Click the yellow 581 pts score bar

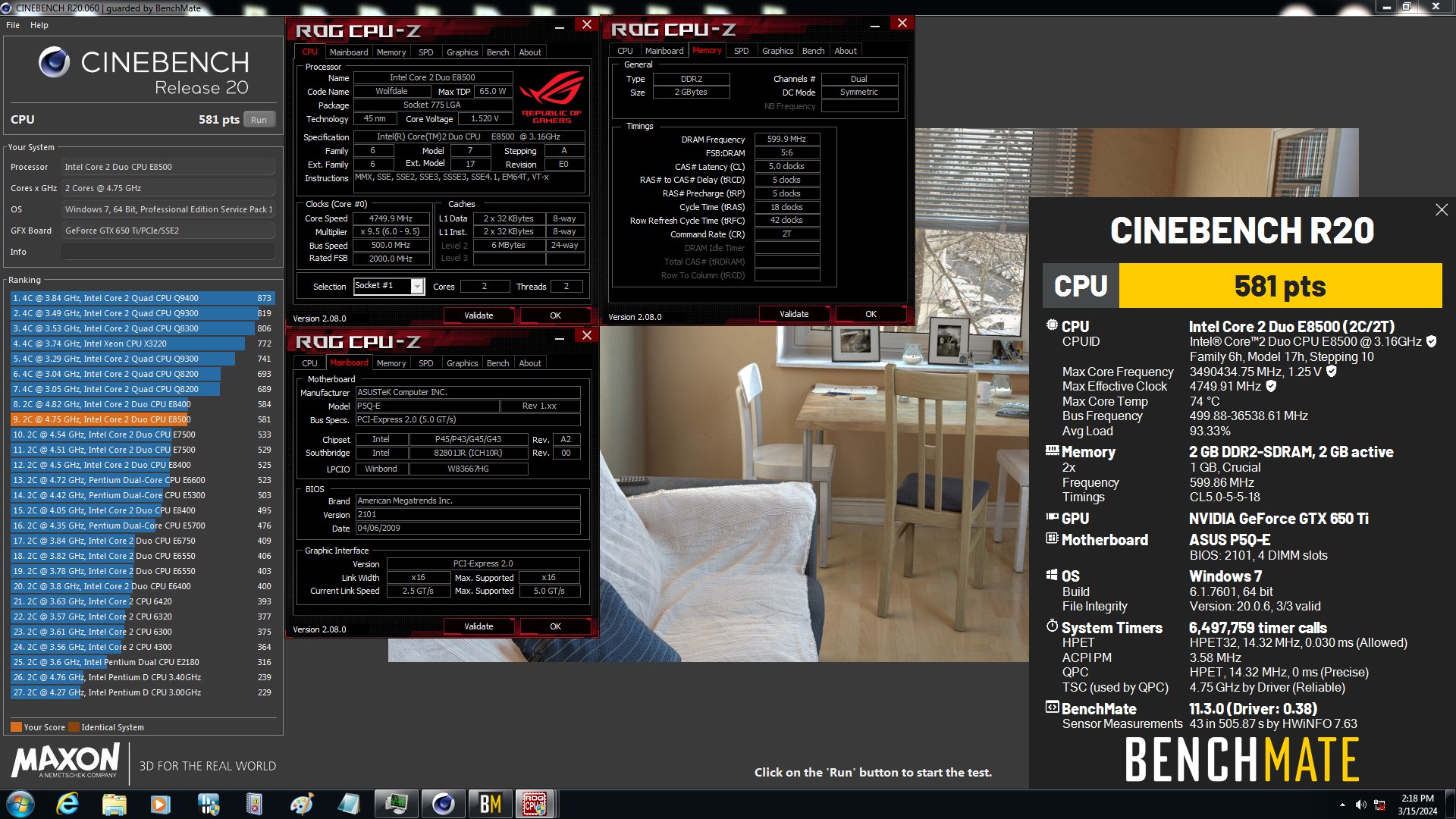pyautogui.click(x=1280, y=286)
